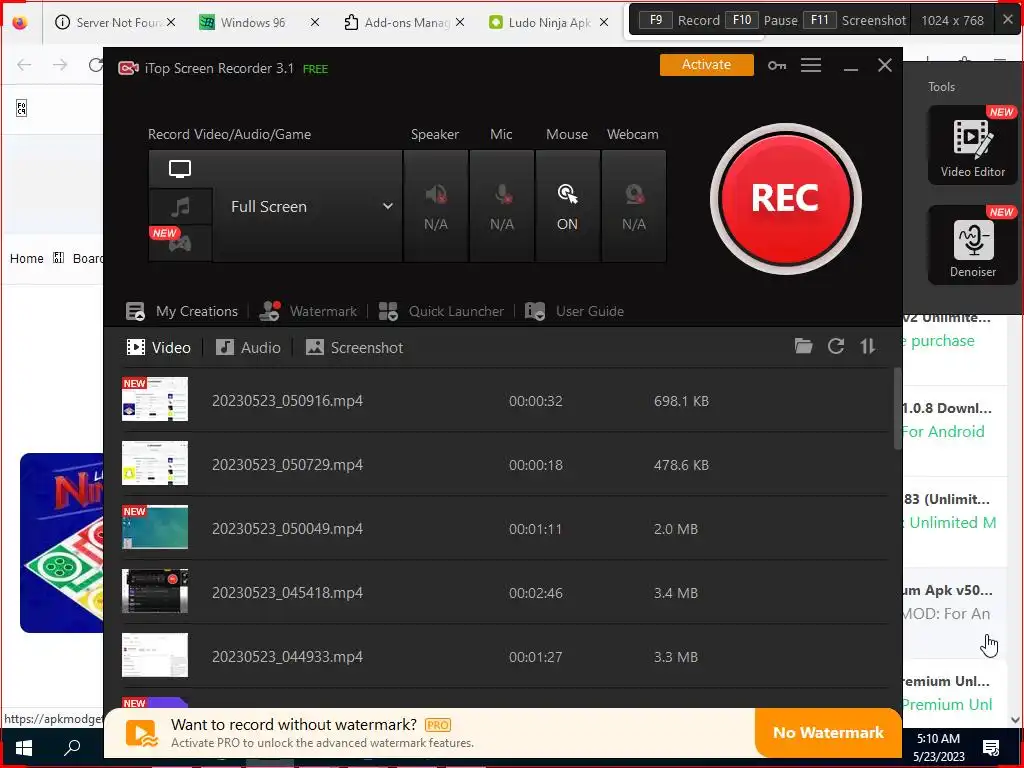
Task: Open the Windows Start menu
Action: [24, 746]
